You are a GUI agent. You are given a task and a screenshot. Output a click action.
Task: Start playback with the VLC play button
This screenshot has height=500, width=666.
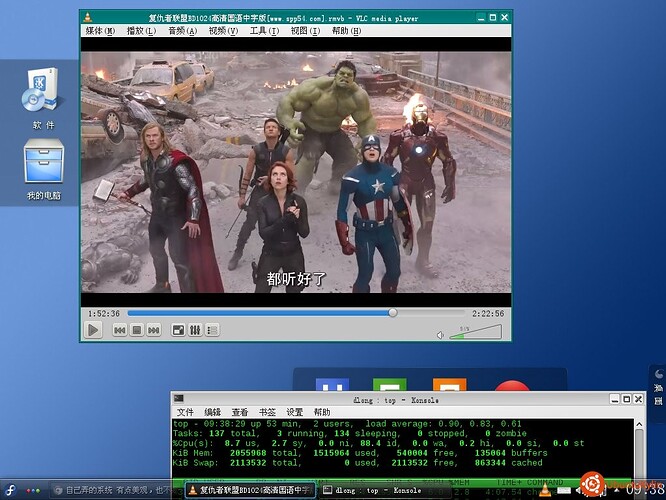pyautogui.click(x=93, y=330)
